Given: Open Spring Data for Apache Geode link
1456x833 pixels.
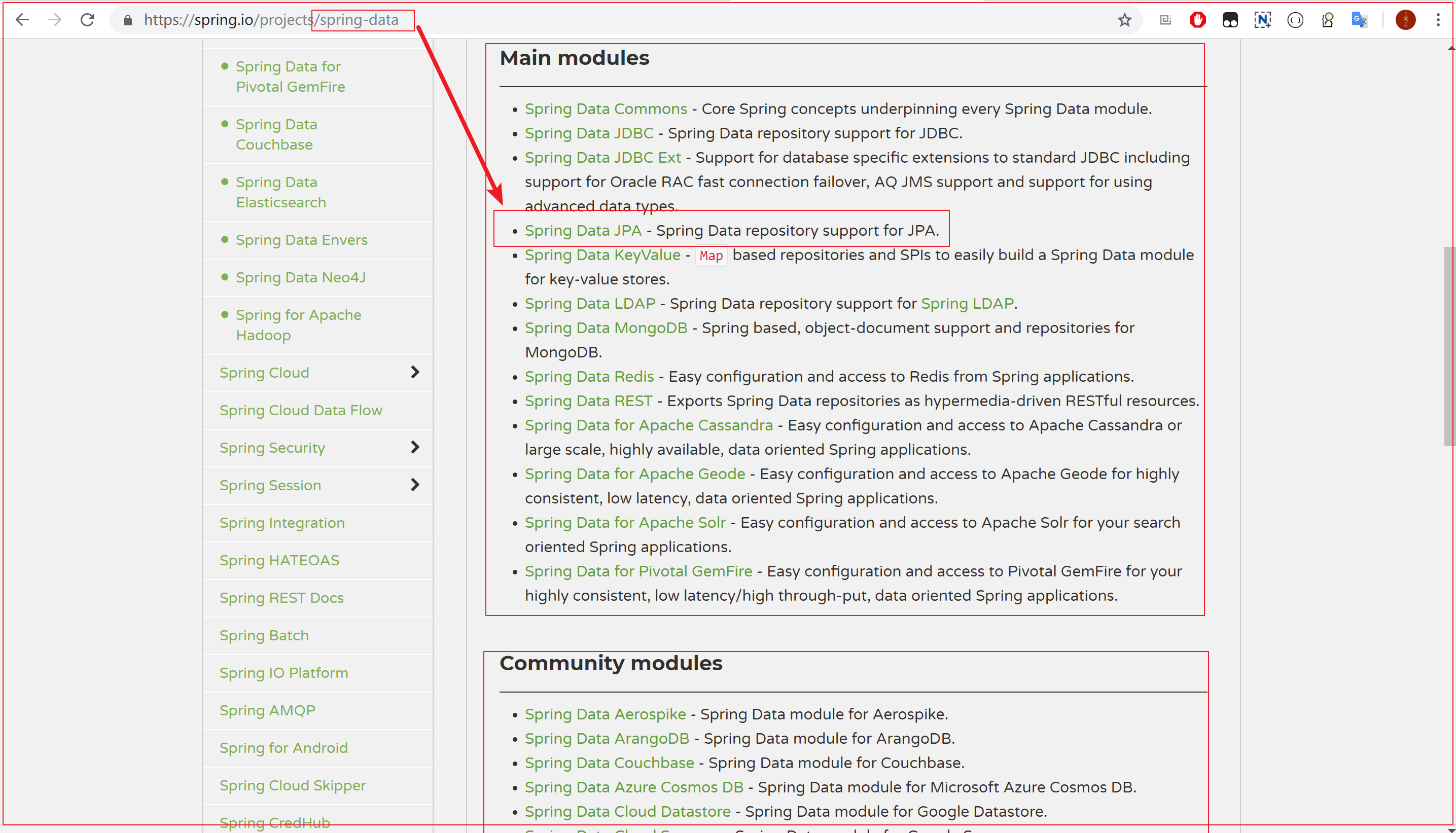Looking at the screenshot, I should point(635,474).
